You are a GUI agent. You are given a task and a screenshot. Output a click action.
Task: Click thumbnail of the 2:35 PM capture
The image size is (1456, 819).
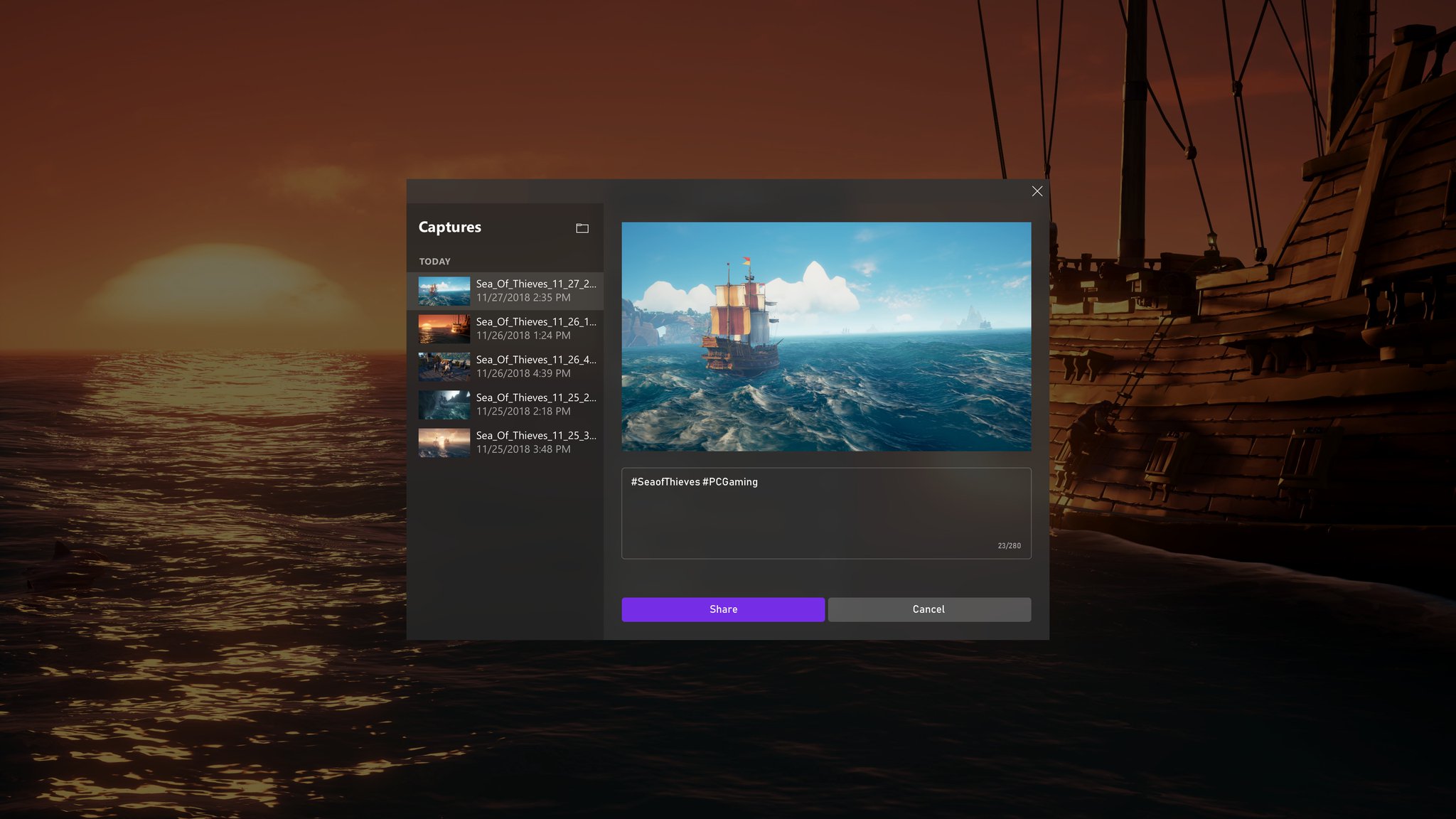click(x=444, y=291)
